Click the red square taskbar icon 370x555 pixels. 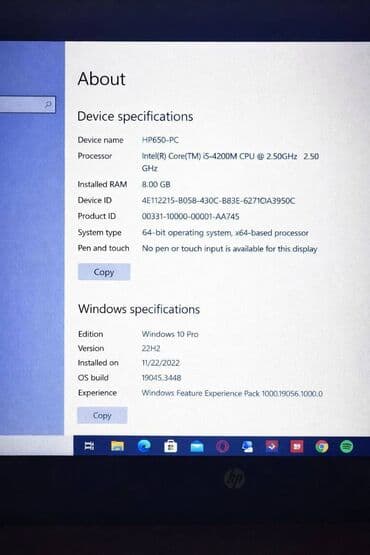[297, 447]
